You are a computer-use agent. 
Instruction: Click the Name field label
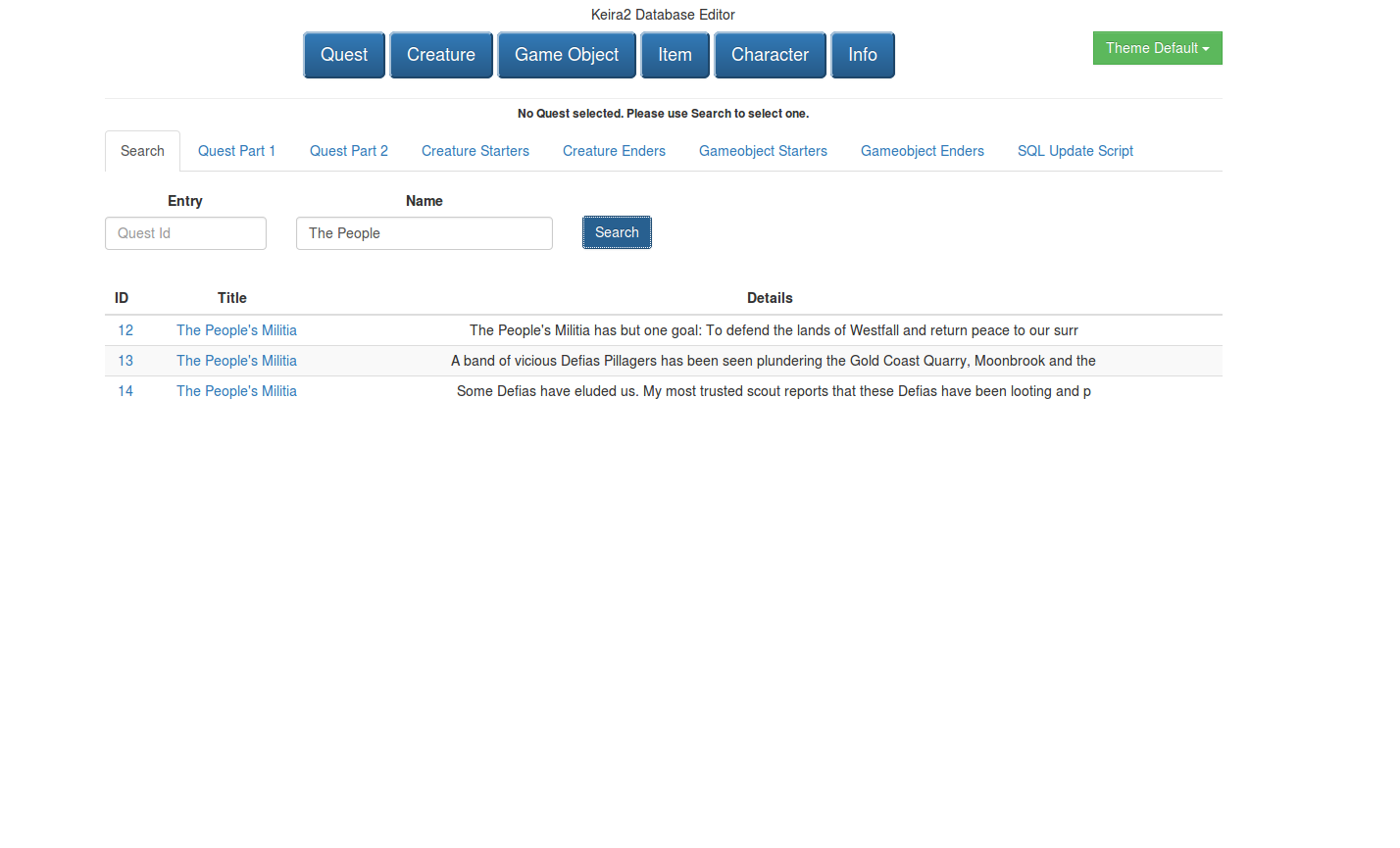coord(425,201)
